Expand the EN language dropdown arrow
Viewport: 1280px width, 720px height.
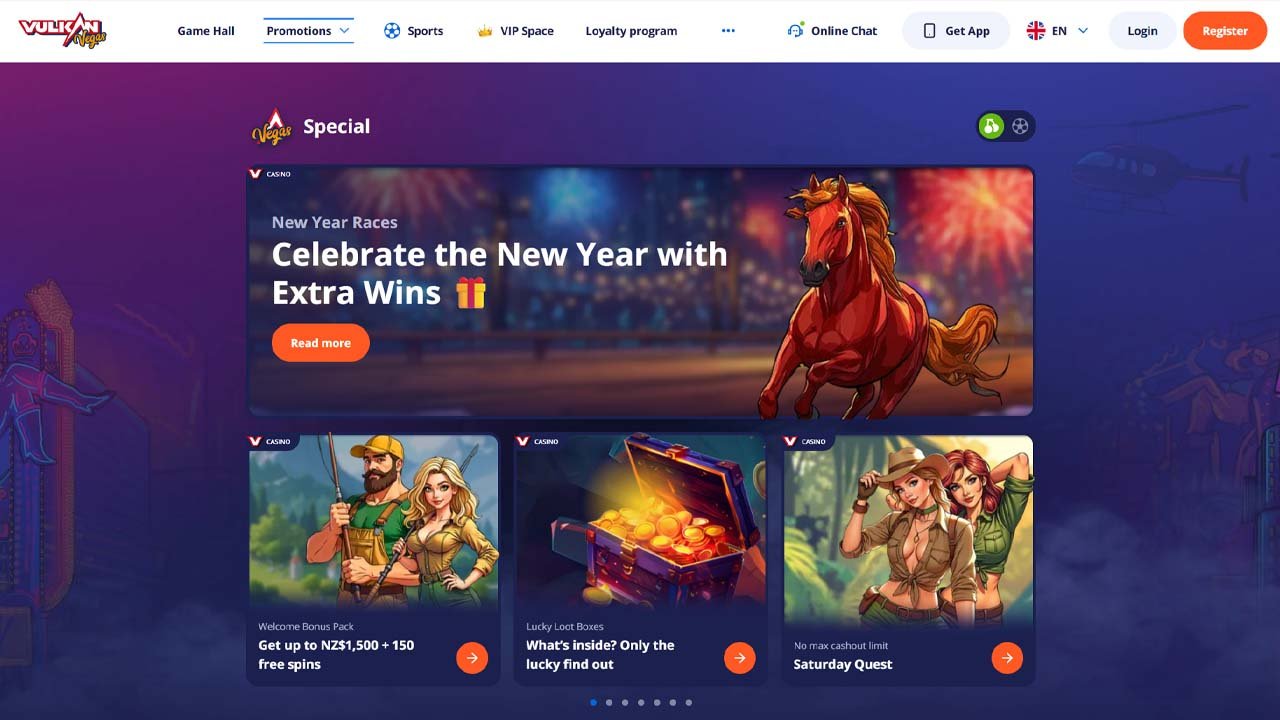point(1083,31)
